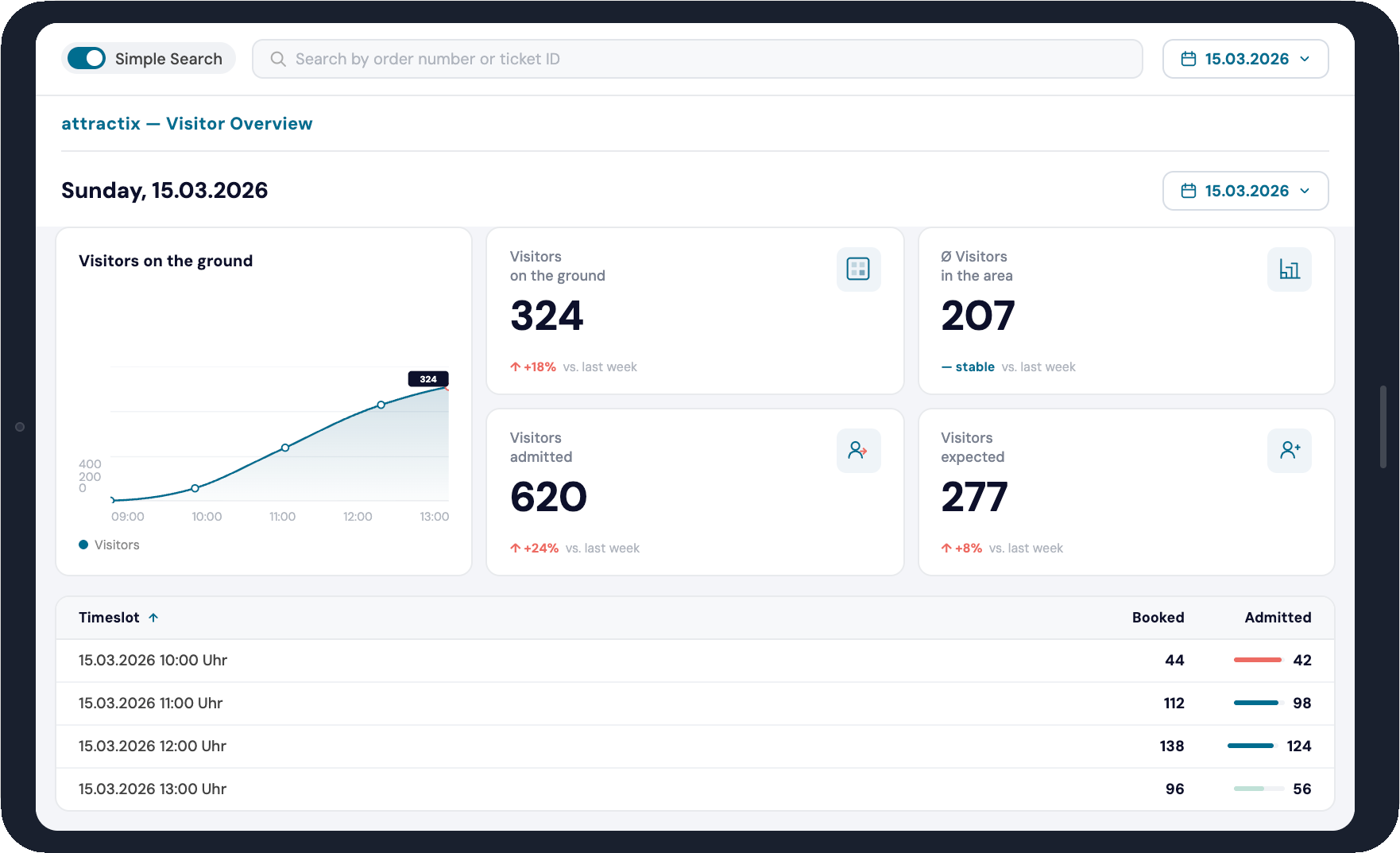1400x853 pixels.
Task: Focus the order number or ticket ID search field
Action: pos(699,59)
